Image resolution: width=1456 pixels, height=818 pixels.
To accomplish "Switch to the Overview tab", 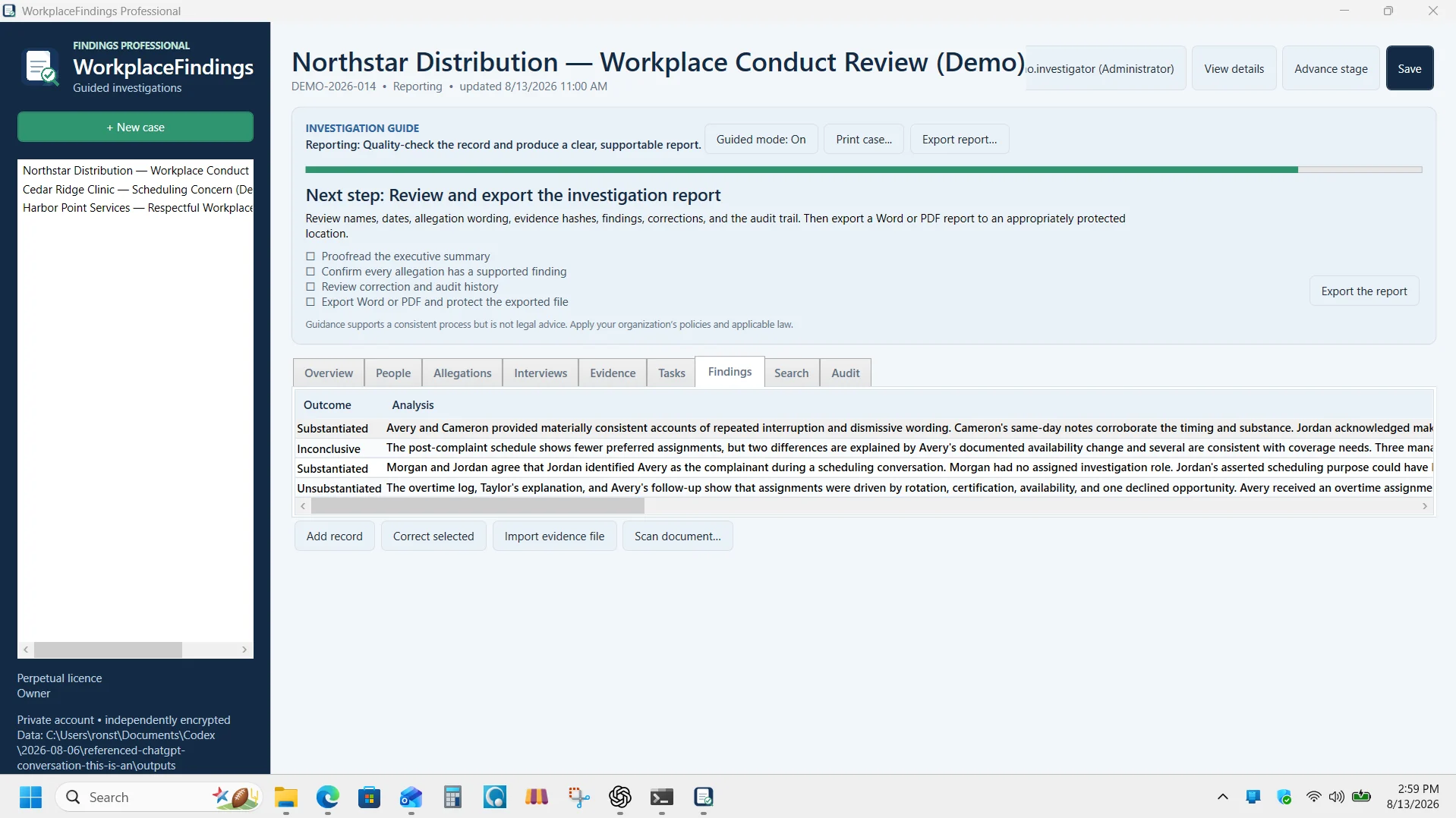I will pos(329,373).
